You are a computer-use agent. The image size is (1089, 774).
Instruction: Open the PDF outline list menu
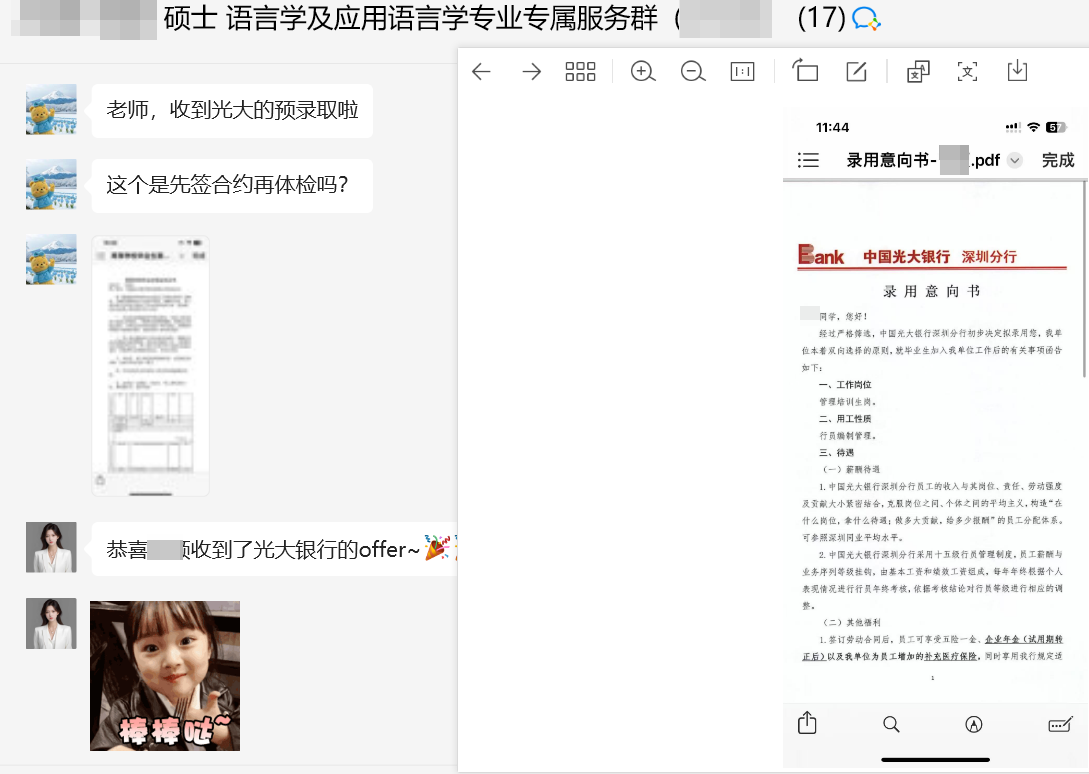[x=808, y=160]
